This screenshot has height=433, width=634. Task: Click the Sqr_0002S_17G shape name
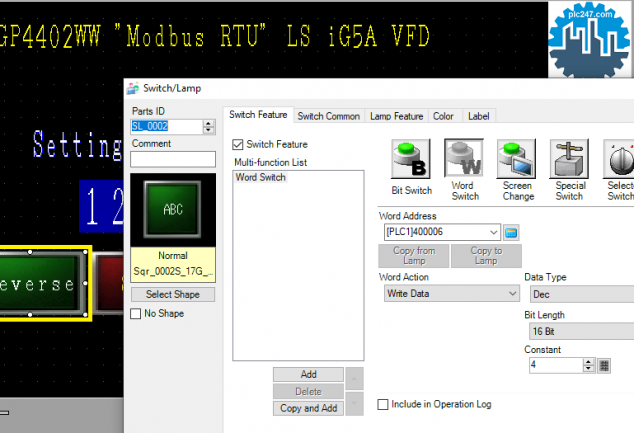point(173,271)
